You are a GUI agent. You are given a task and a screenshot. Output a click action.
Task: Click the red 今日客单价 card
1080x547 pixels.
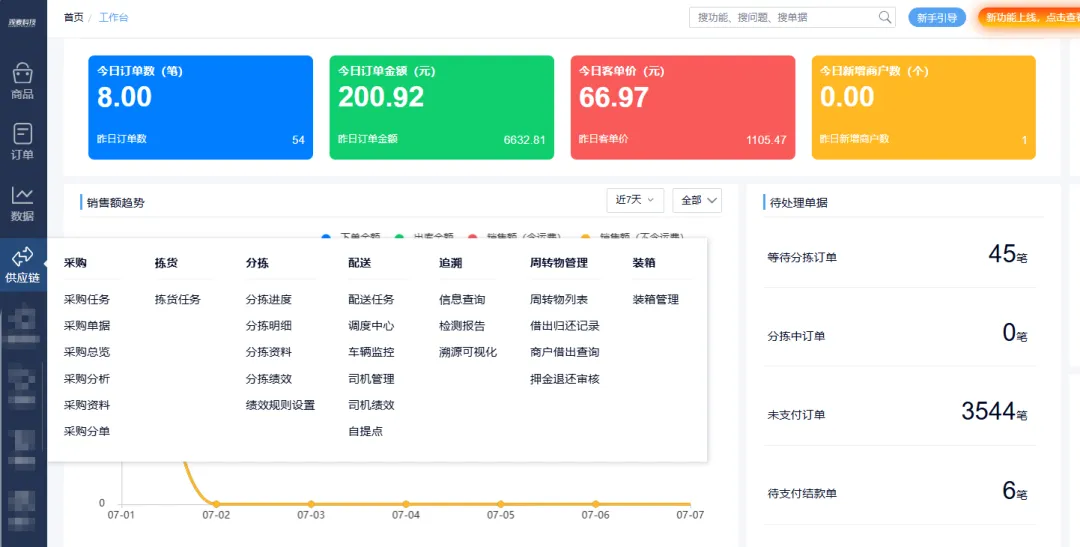683,107
